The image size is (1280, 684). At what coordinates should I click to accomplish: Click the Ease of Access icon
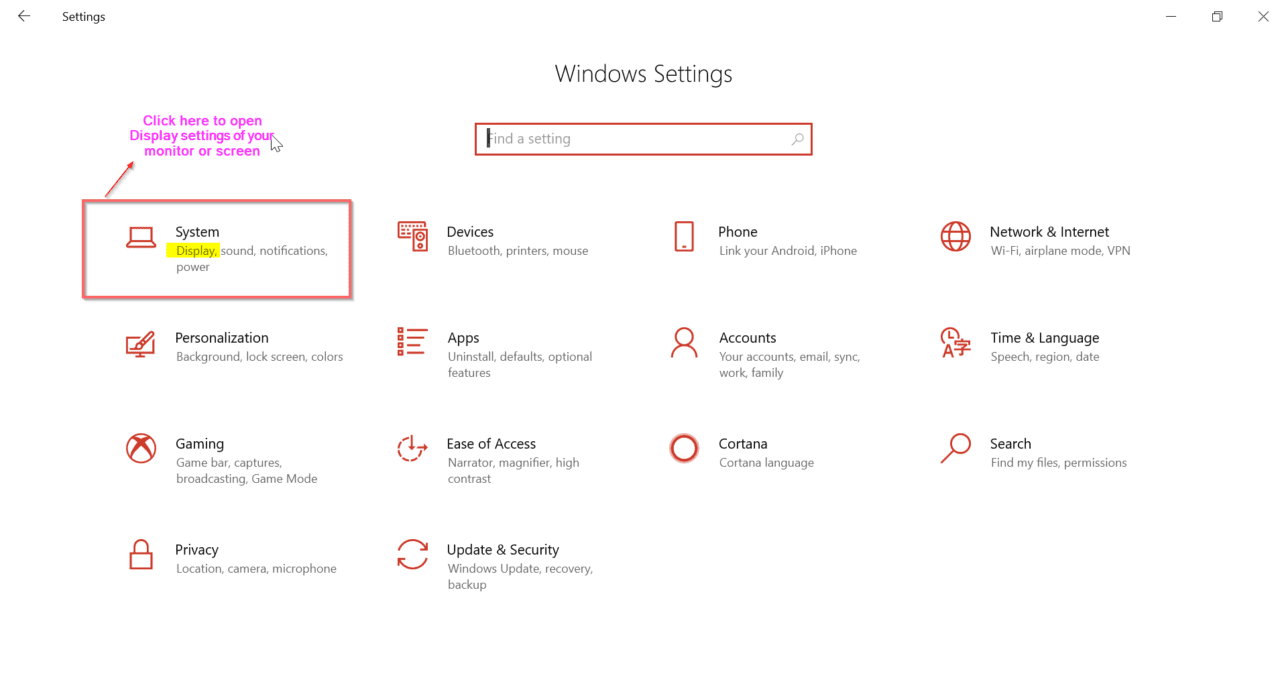click(x=412, y=450)
